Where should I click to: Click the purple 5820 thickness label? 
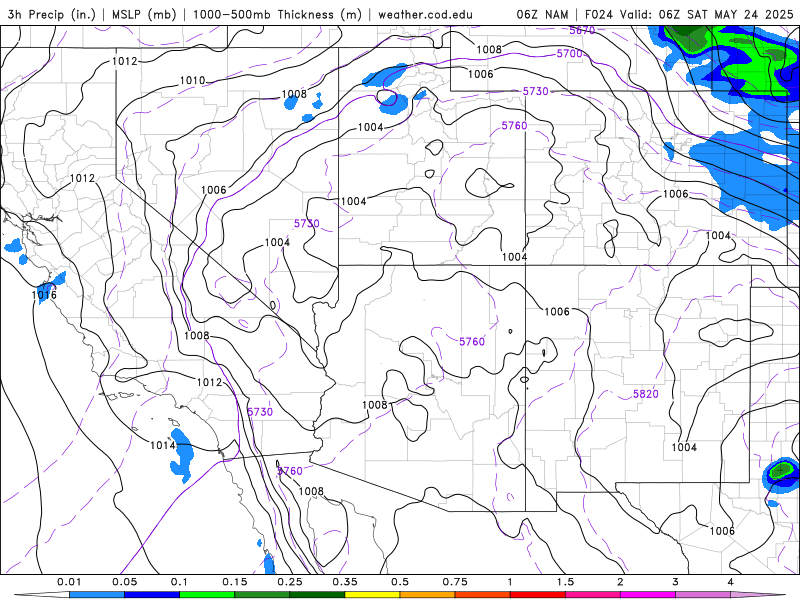pos(645,394)
